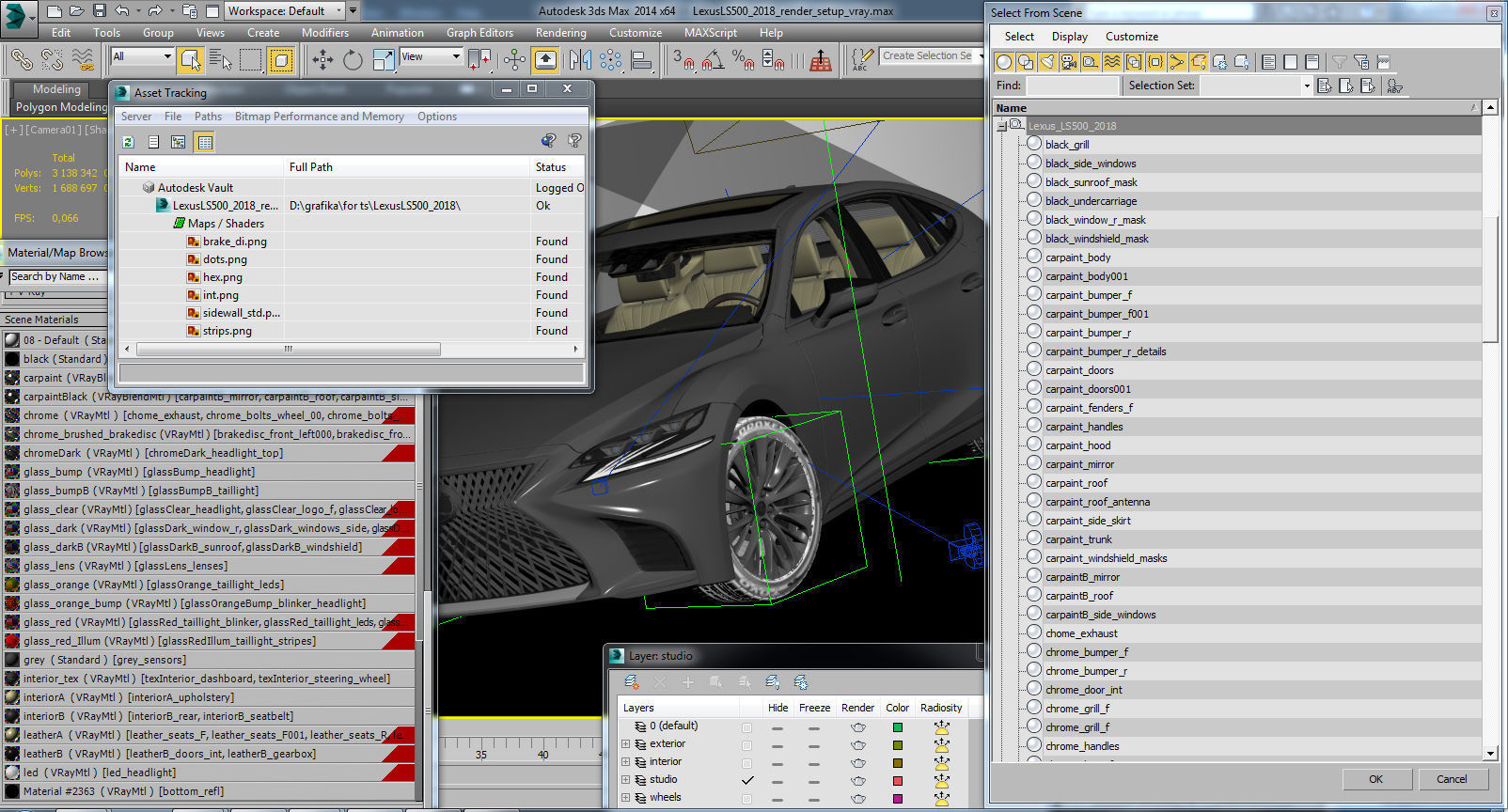Toggle Hide for the 0 (default) layer
This screenshot has height=812, width=1508.
[778, 727]
